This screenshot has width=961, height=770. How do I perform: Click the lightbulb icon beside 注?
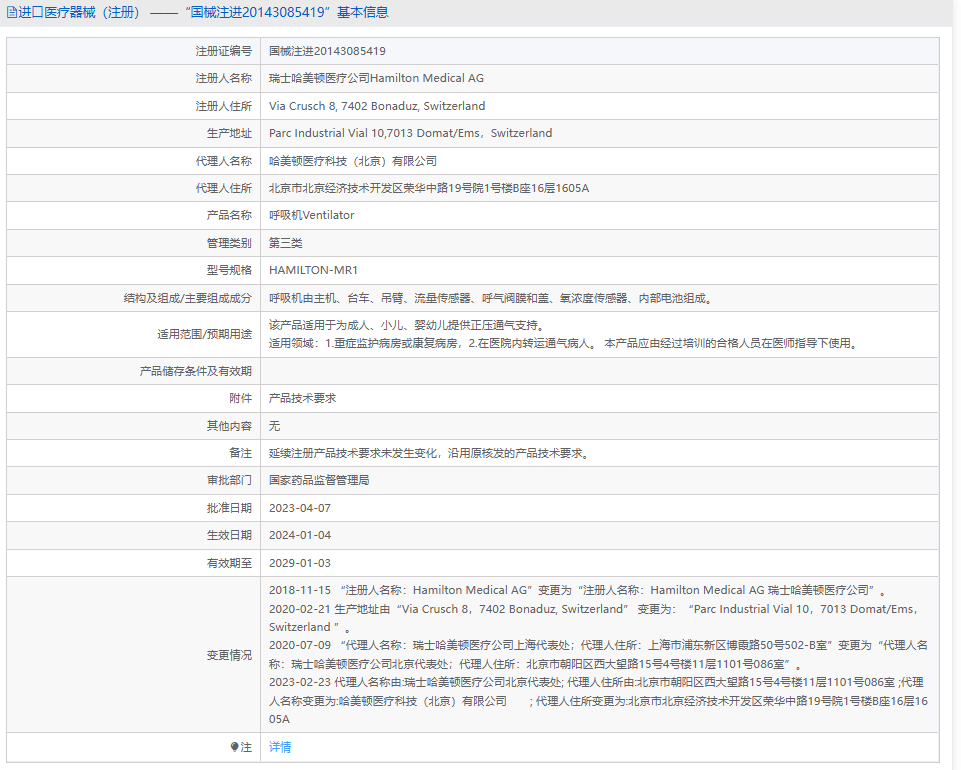pos(235,747)
